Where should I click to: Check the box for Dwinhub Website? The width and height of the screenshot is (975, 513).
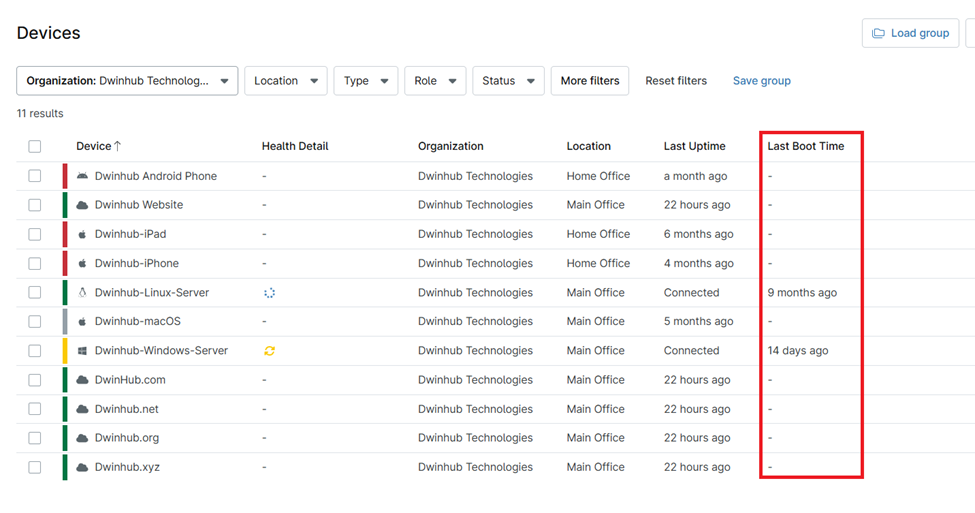pos(35,205)
